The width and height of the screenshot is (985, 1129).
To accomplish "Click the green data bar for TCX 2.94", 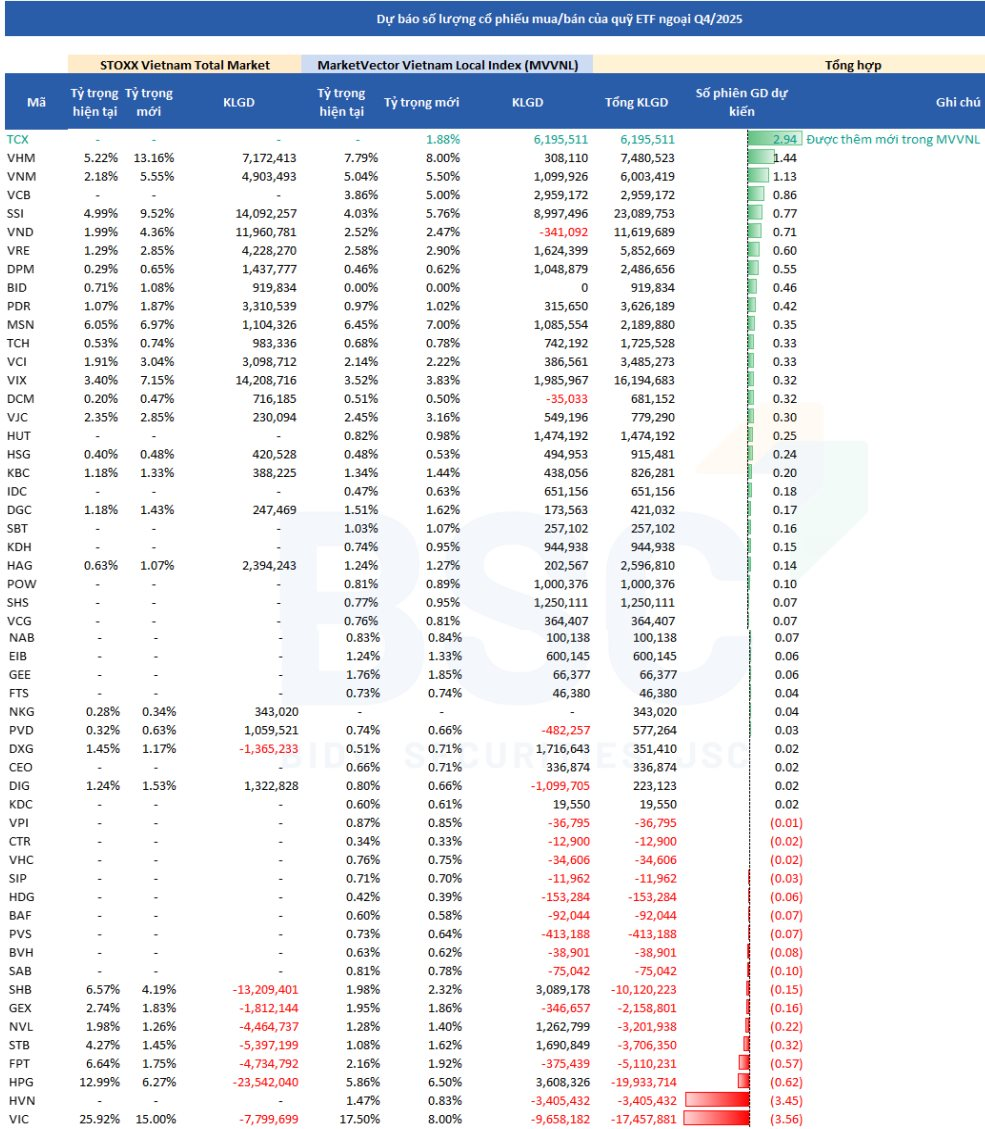I will (772, 139).
